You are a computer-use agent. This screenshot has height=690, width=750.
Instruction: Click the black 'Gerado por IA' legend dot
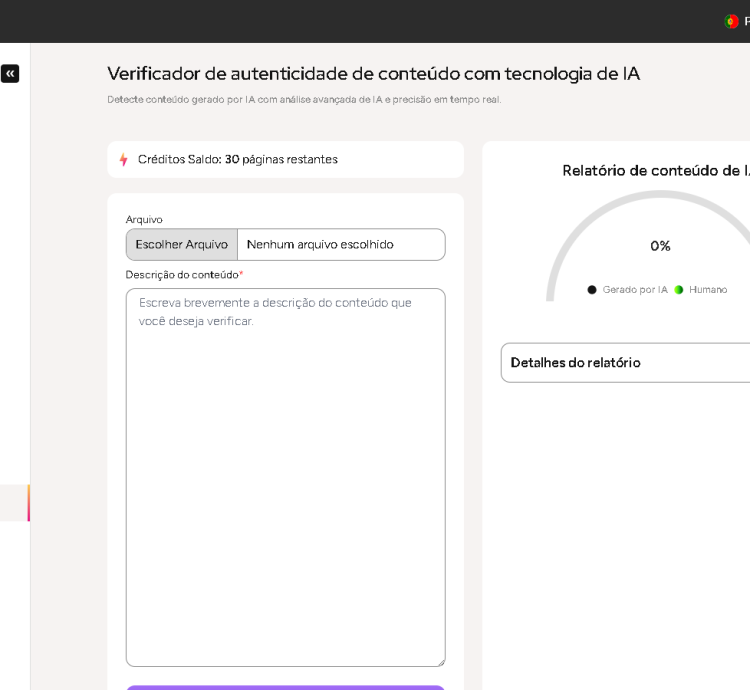592,290
